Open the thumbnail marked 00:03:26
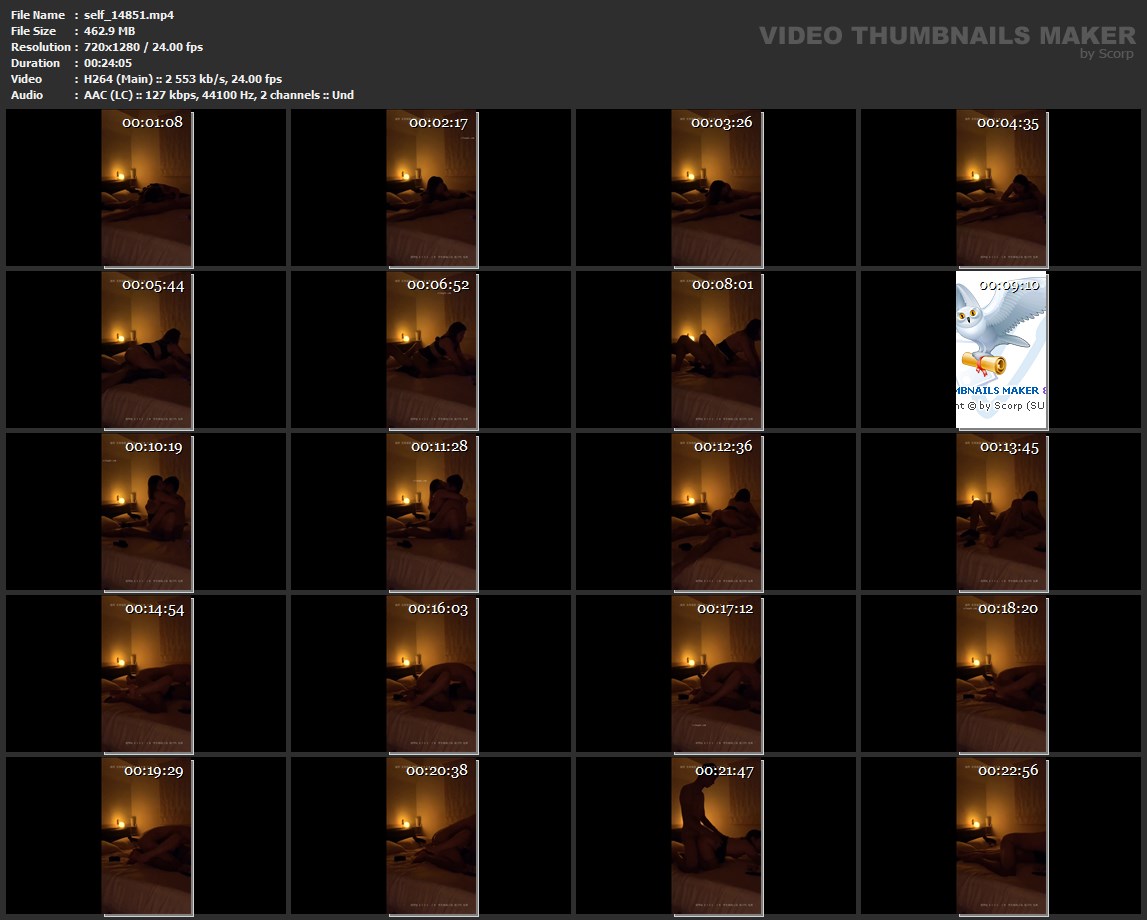This screenshot has width=1147, height=920. [716, 188]
